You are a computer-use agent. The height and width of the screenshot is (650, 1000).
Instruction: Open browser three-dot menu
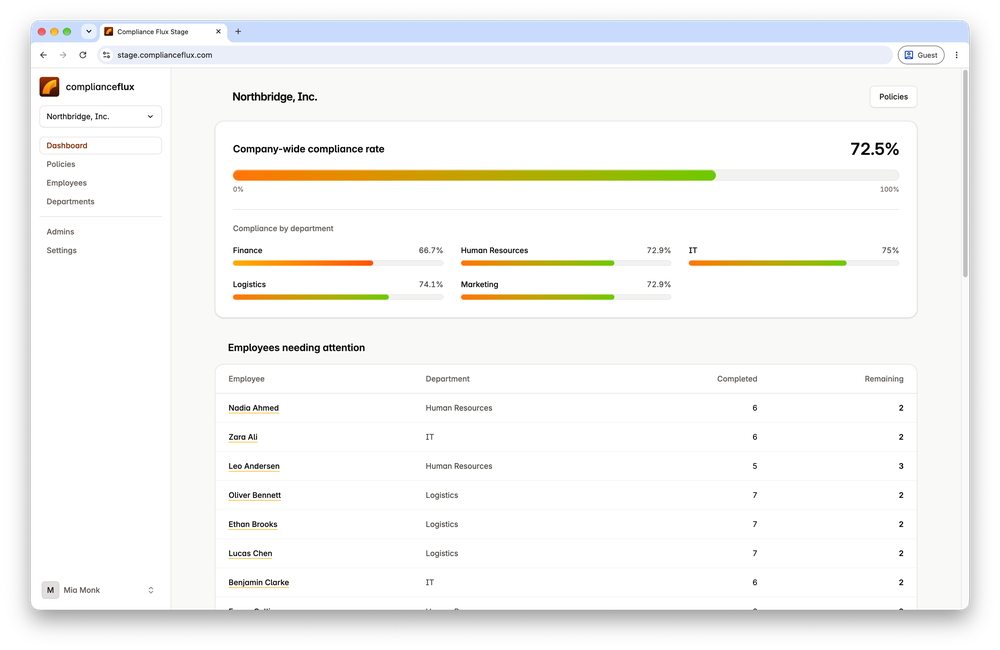pyautogui.click(x=956, y=55)
